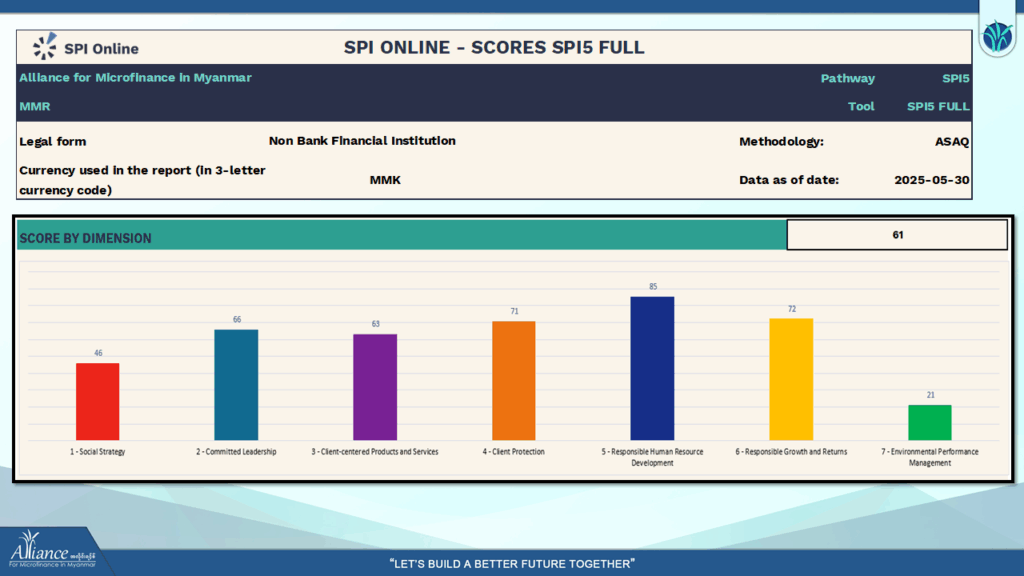Click the Alliance for Microfinance in Myanmar name
Screen dimensions: 1024x576
click(136, 78)
